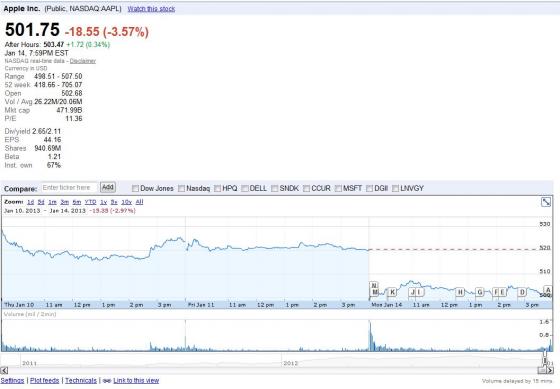The image size is (560, 389).
Task: Click the Beta value 1.21
Action: click(54, 156)
